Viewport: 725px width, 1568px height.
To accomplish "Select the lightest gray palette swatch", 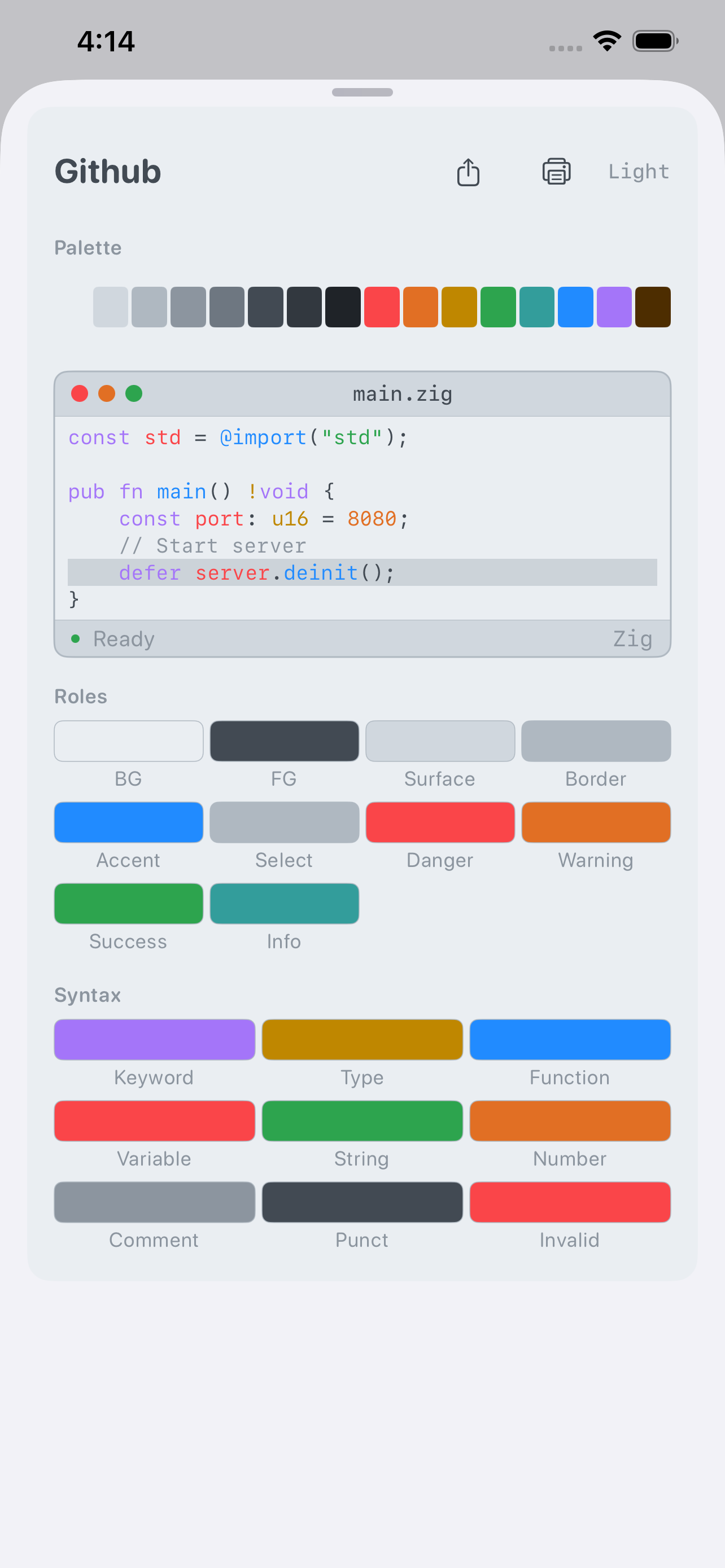I will pyautogui.click(x=111, y=308).
